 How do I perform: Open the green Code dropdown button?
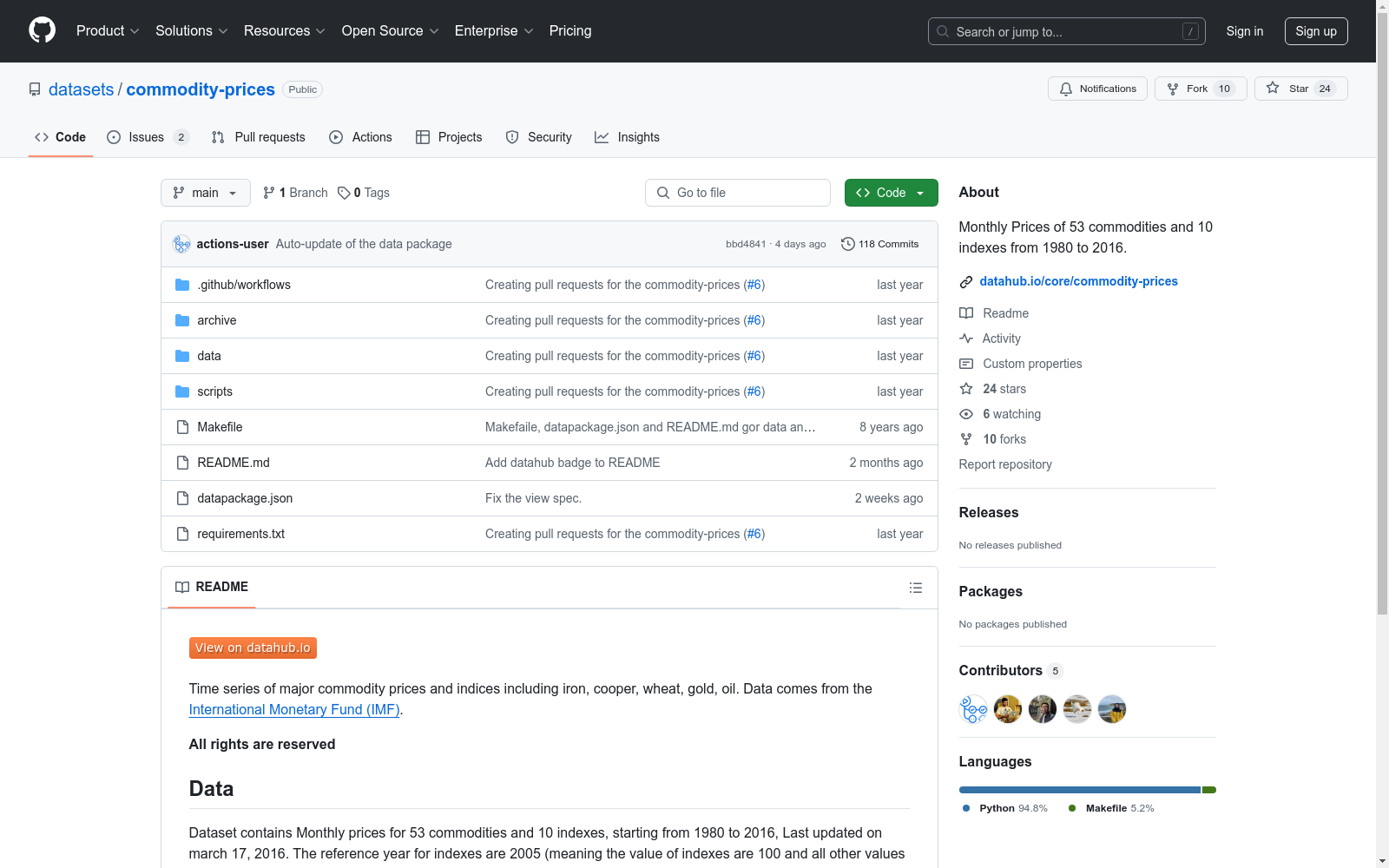(x=891, y=193)
